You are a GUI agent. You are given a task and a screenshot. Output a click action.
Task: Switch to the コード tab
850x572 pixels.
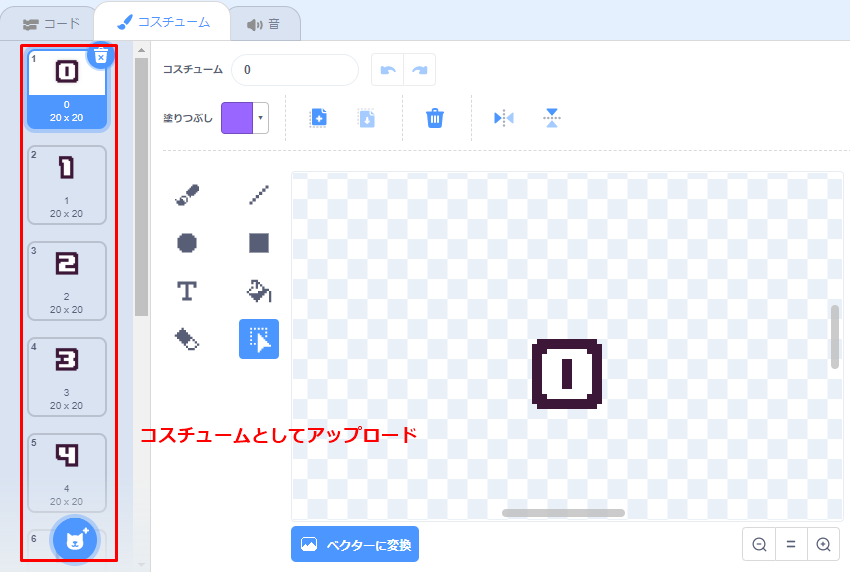pyautogui.click(x=51, y=24)
